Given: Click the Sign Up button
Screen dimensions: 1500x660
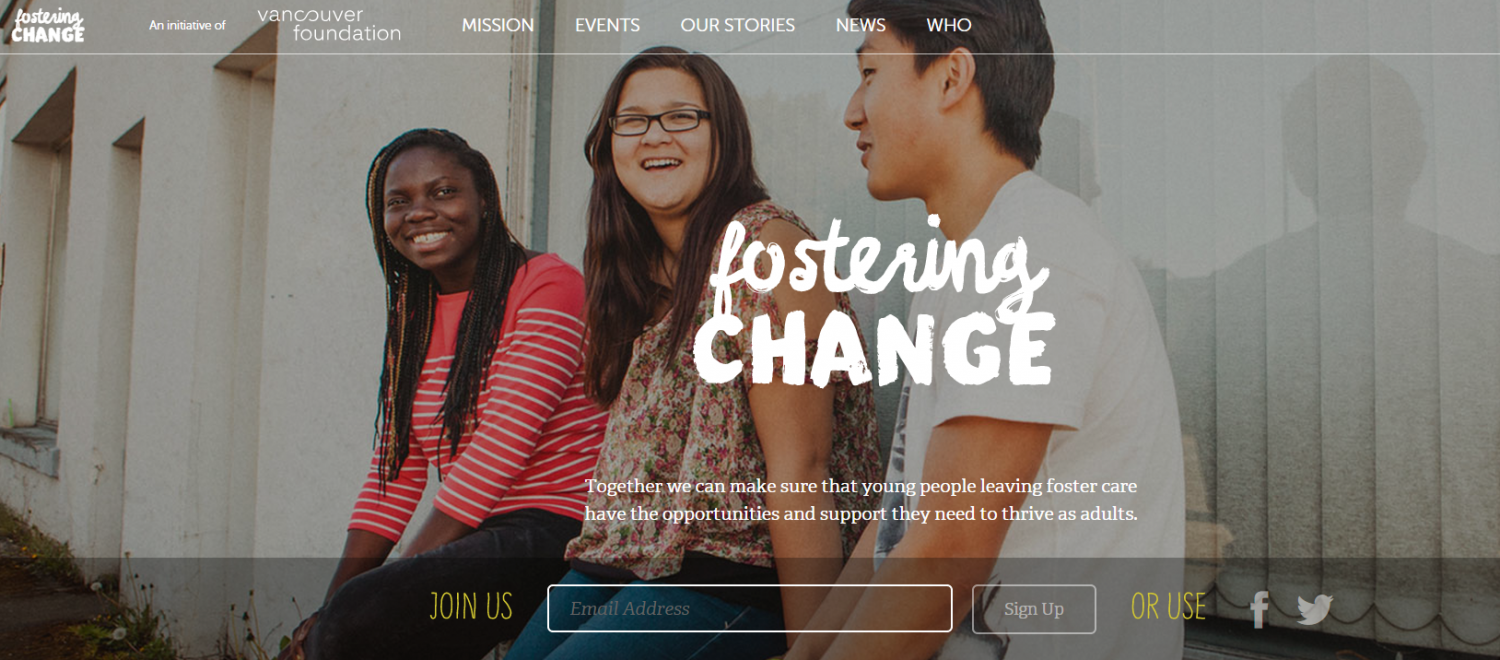Looking at the screenshot, I should point(1034,609).
